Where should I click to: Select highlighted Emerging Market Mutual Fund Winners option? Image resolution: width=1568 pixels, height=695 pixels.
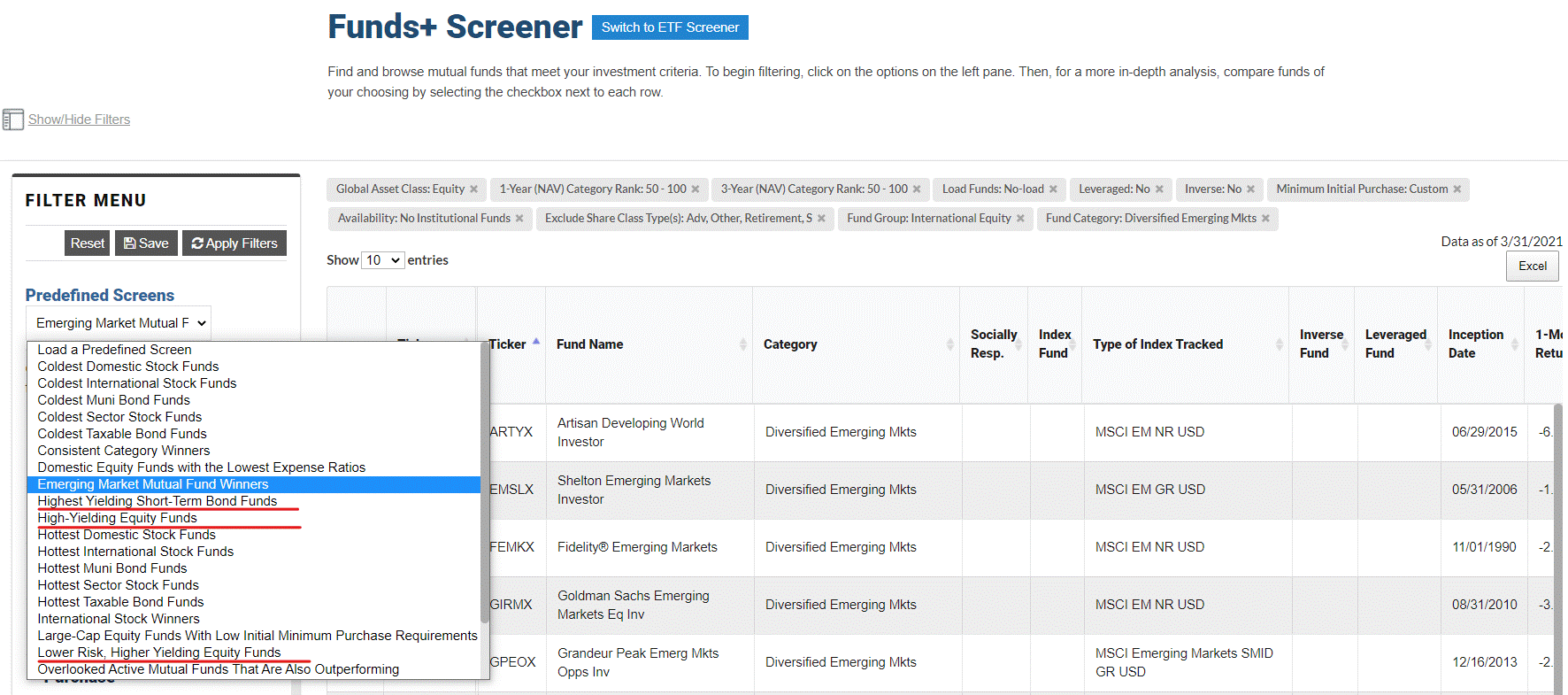[x=254, y=484]
